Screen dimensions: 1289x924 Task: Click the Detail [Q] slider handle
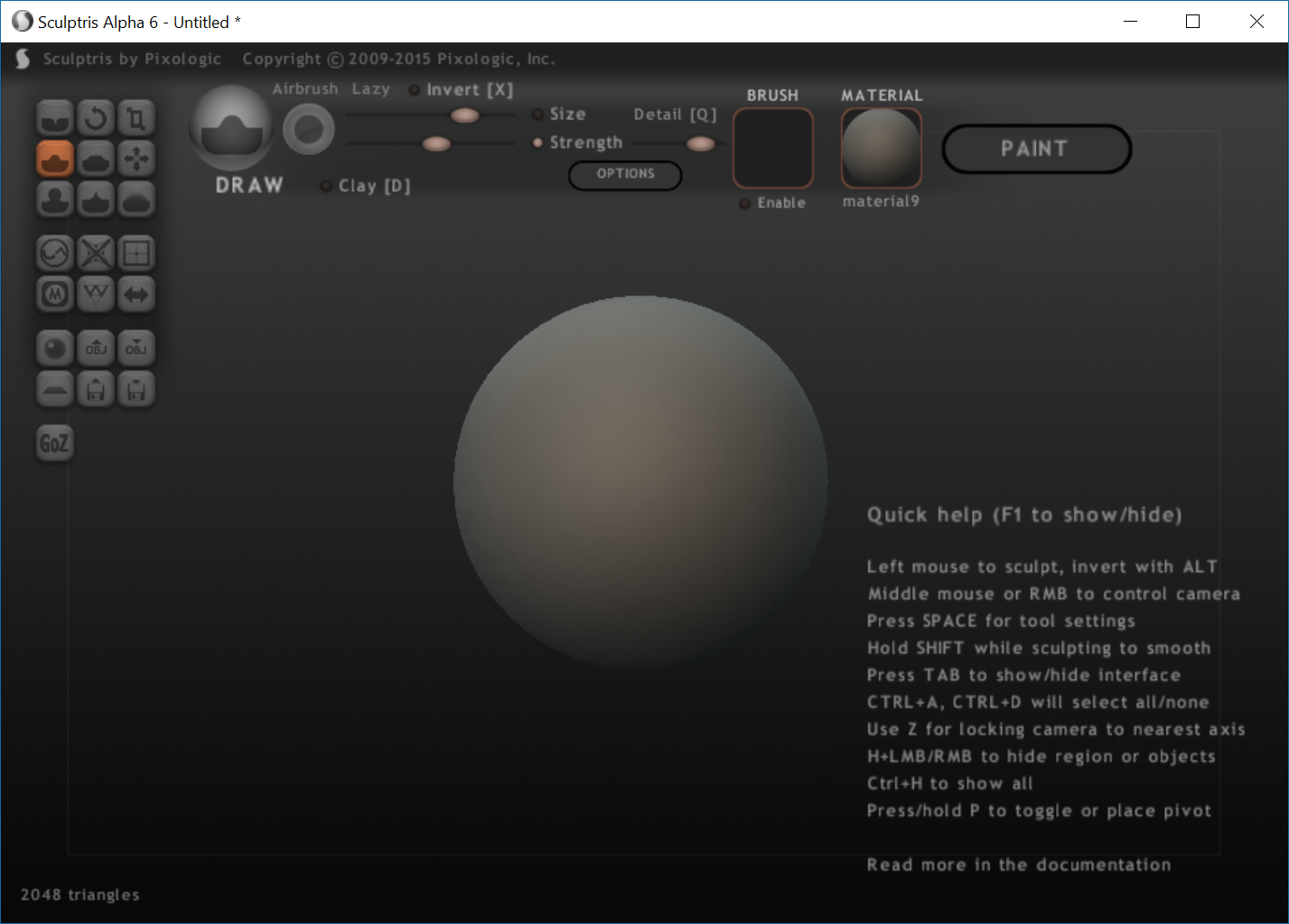click(x=700, y=144)
